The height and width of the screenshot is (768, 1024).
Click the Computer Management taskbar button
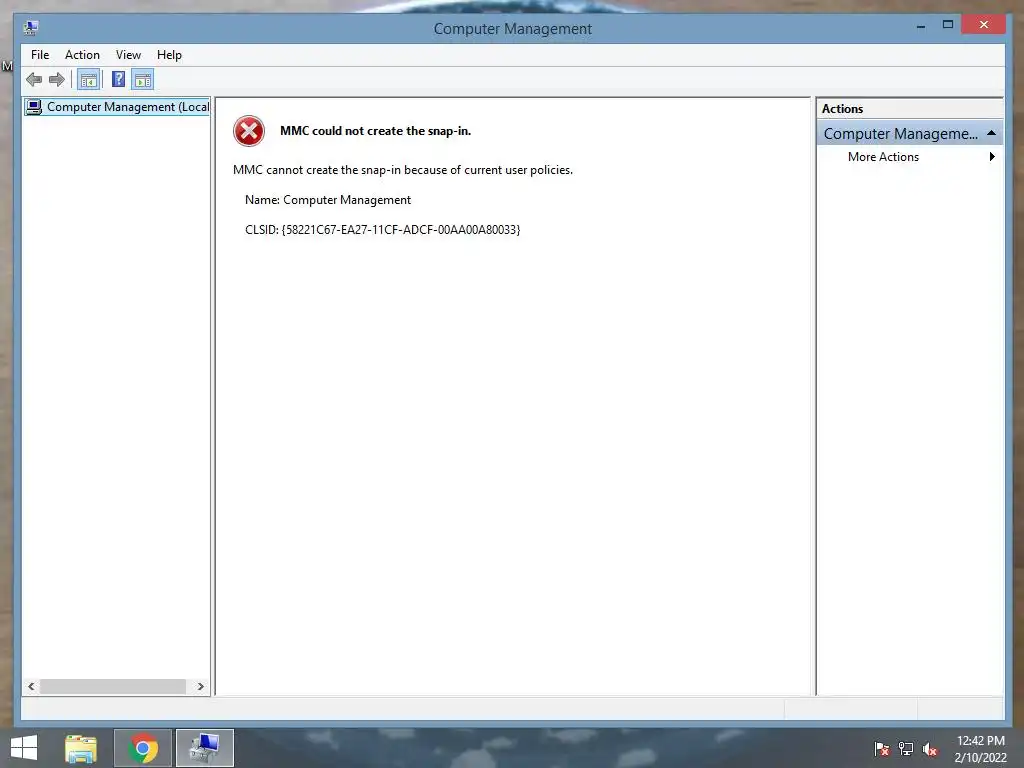204,748
